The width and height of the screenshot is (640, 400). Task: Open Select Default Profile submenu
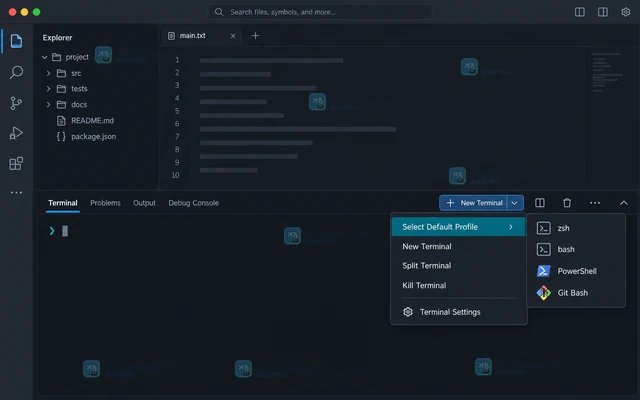pos(458,227)
